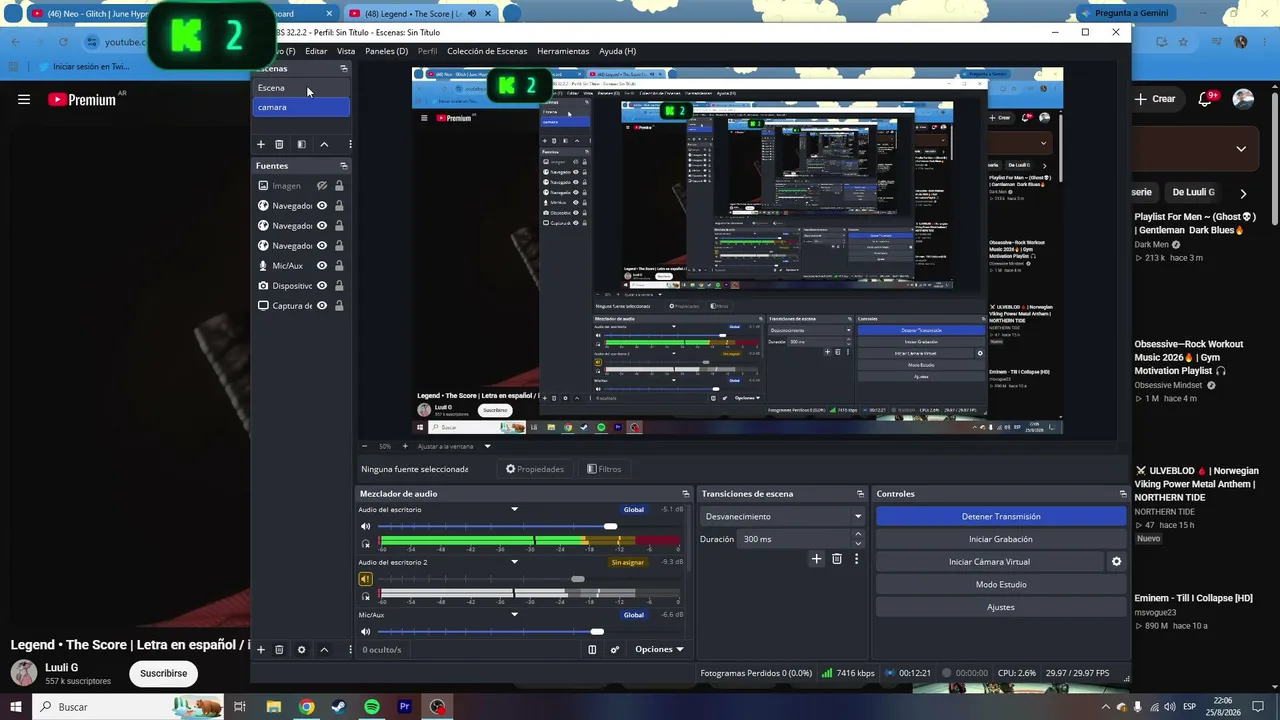Open advanced audio properties gears icon
Viewport: 1280px width, 720px height.
coord(615,650)
